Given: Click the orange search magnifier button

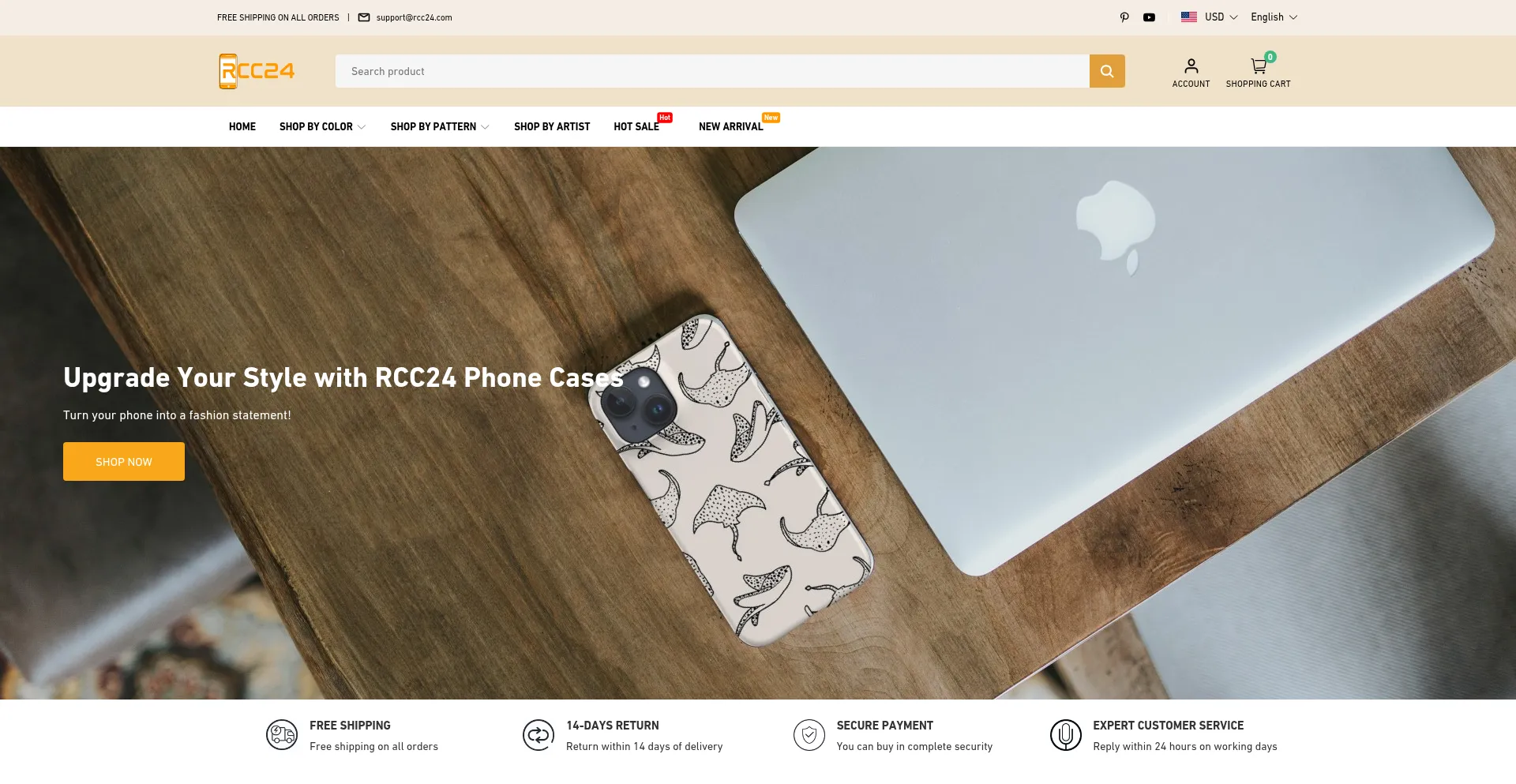Looking at the screenshot, I should tap(1107, 71).
